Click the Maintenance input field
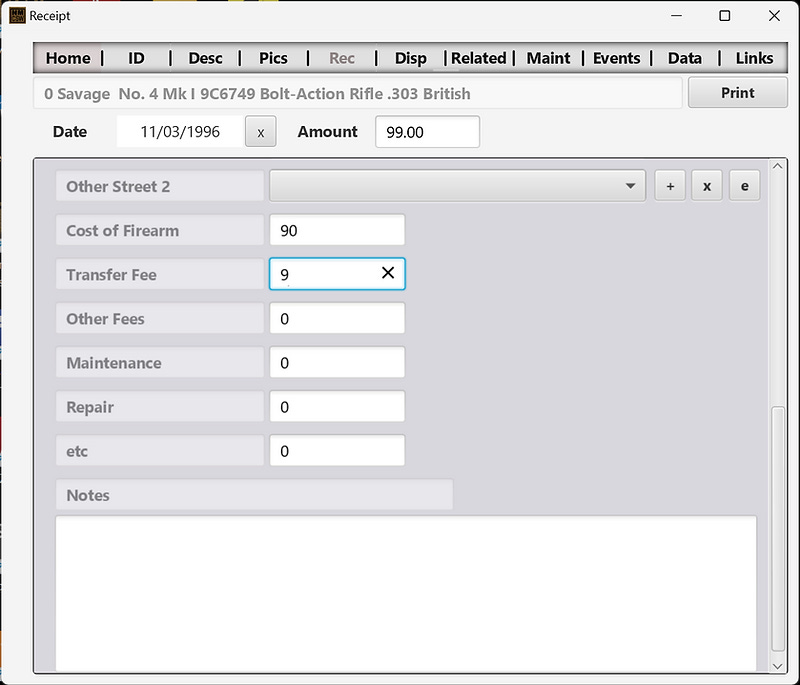800x685 pixels. pyautogui.click(x=337, y=362)
